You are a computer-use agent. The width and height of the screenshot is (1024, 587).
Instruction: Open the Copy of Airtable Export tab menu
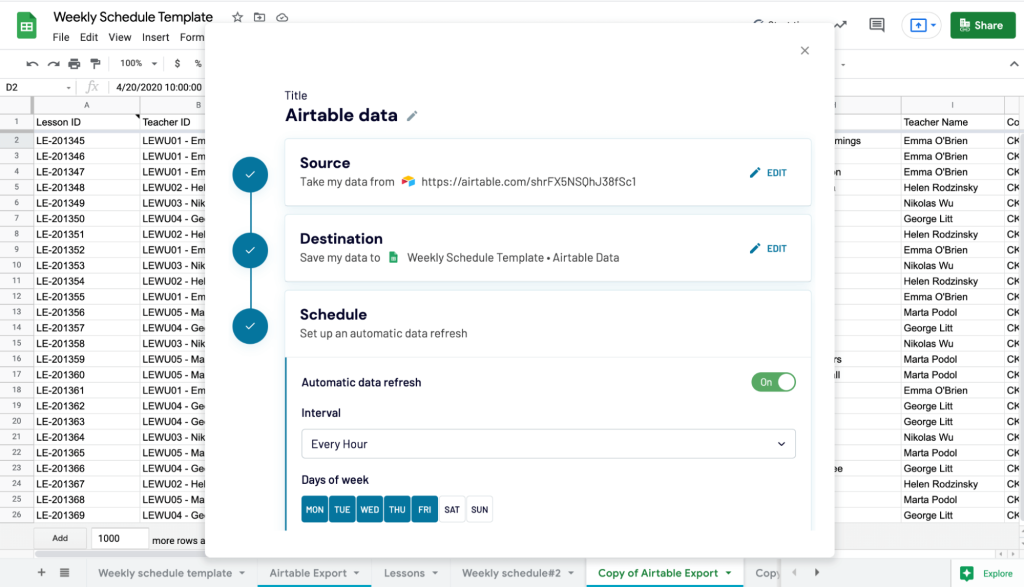coord(727,574)
